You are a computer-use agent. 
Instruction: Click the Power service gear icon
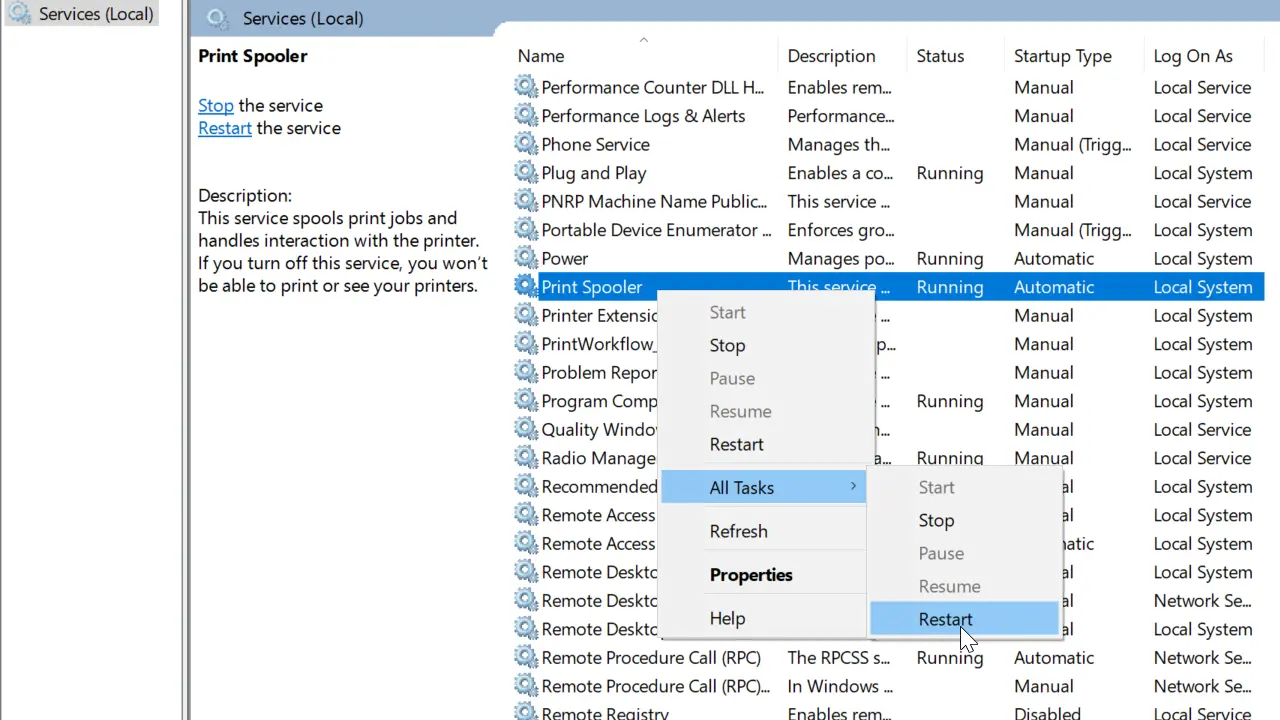point(526,258)
